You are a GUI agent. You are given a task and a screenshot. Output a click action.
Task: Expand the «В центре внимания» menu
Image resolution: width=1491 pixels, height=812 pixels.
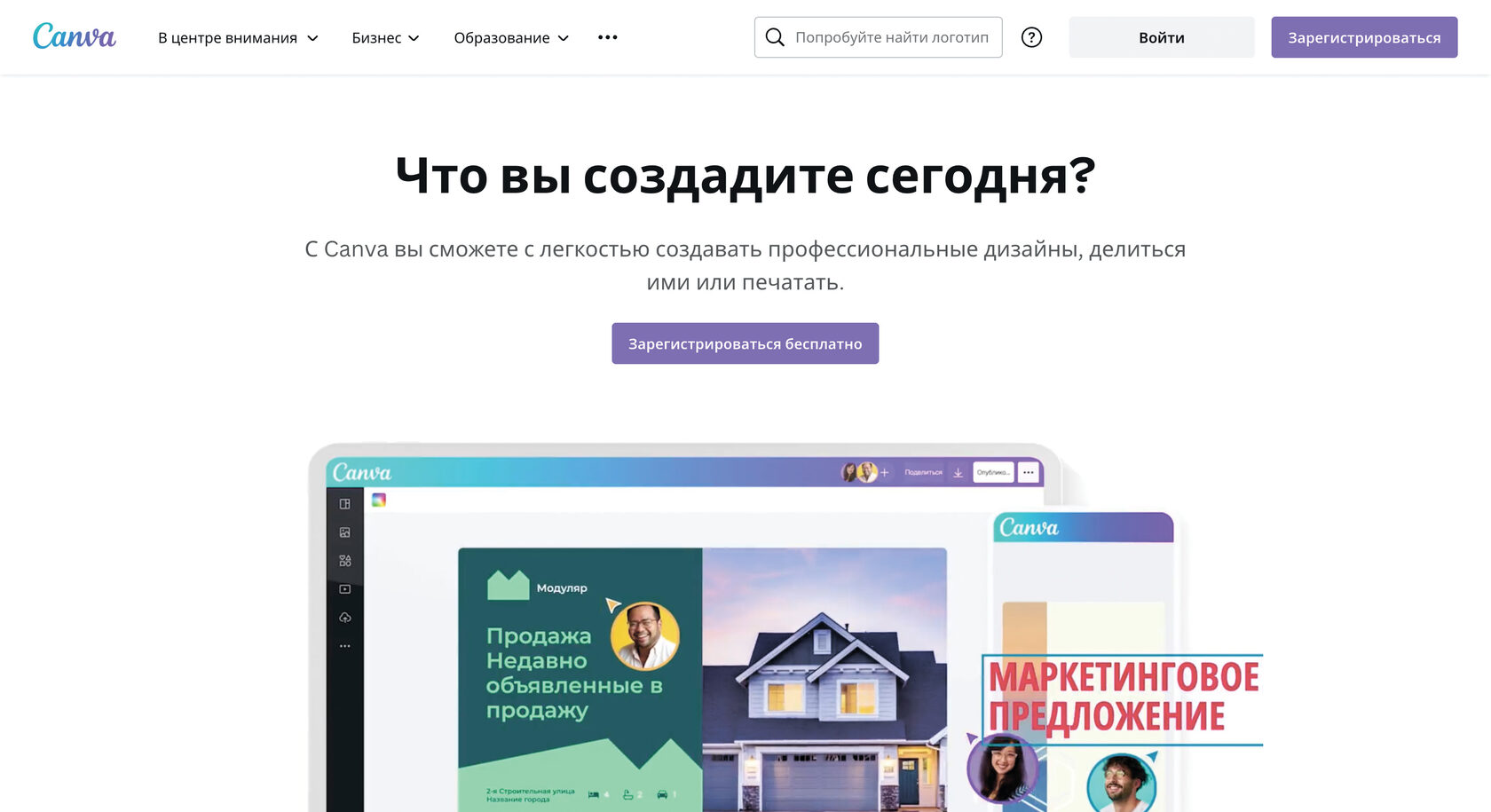(238, 38)
